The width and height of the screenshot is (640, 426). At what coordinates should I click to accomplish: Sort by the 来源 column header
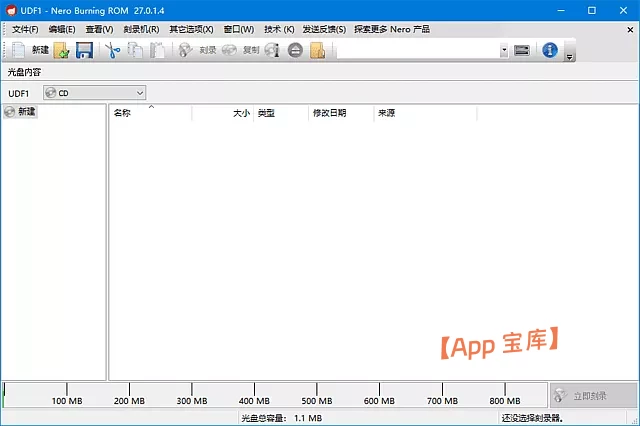(x=425, y=113)
